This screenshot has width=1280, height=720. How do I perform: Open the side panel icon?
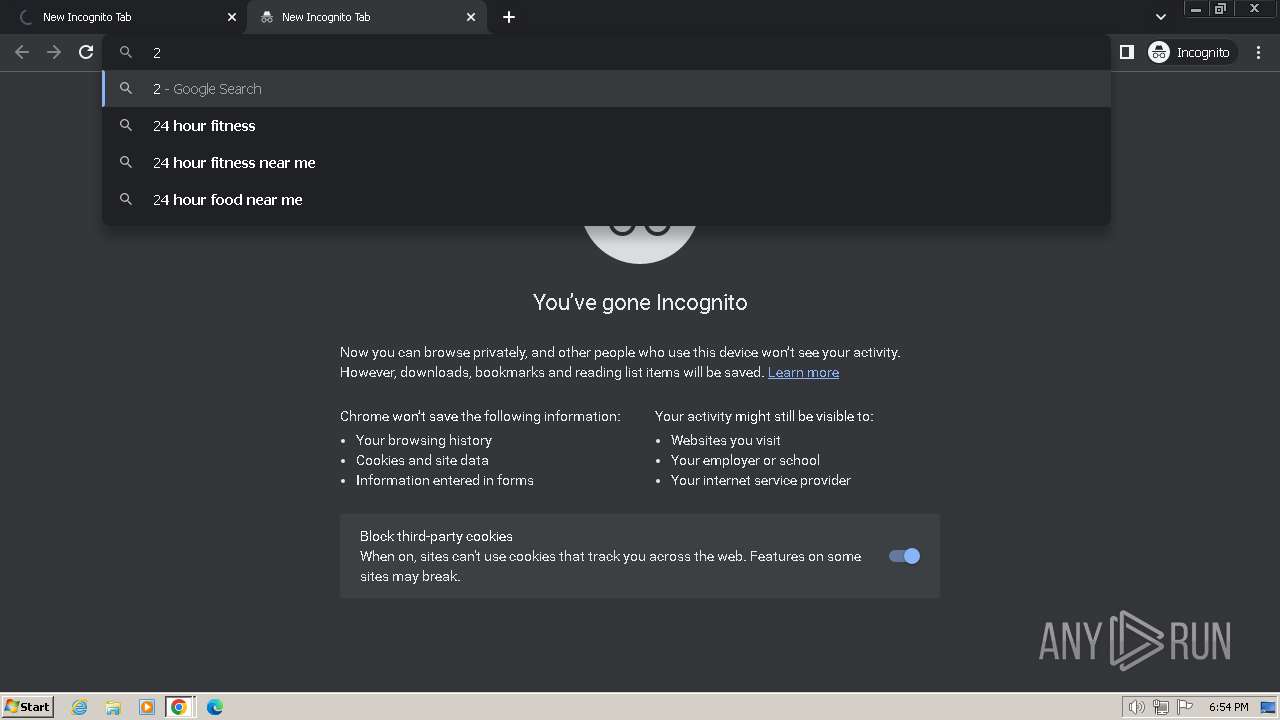(1126, 52)
